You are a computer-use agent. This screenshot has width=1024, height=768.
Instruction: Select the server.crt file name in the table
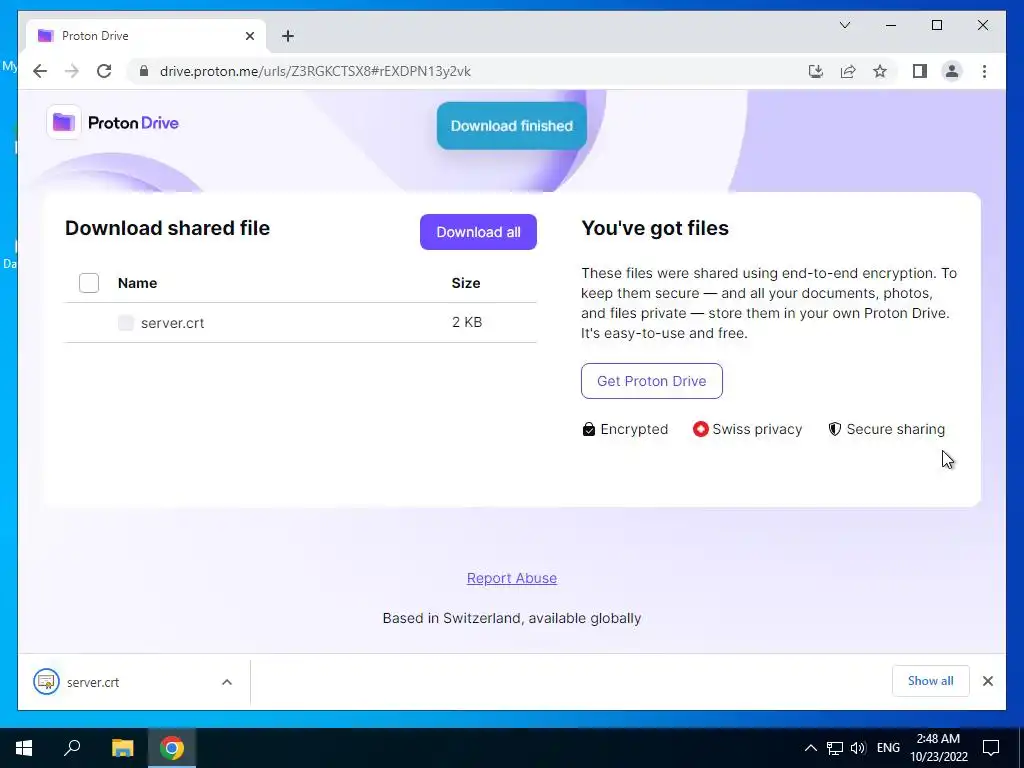click(x=172, y=323)
